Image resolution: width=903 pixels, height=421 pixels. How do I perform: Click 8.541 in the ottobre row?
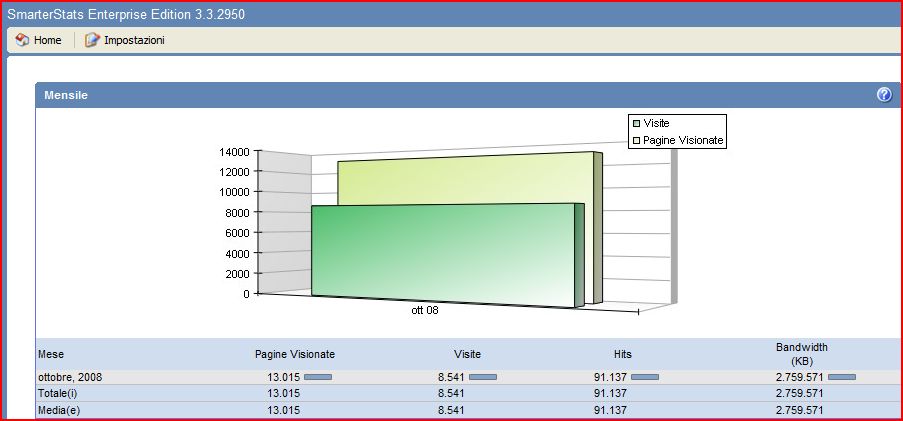coord(451,377)
